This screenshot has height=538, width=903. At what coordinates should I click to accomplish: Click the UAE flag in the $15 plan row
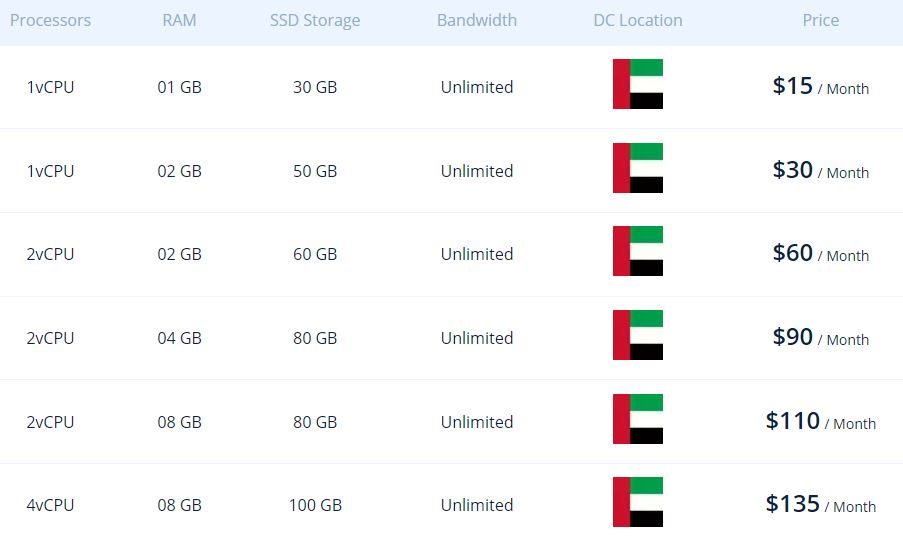[638, 84]
